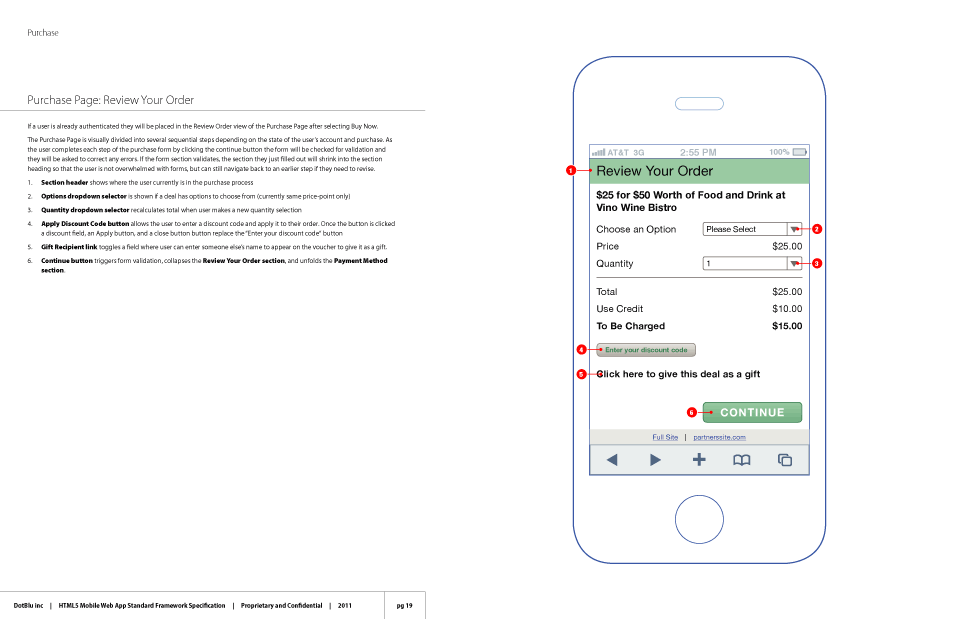Click callout marker number 6 beside Continue

(x=691, y=411)
